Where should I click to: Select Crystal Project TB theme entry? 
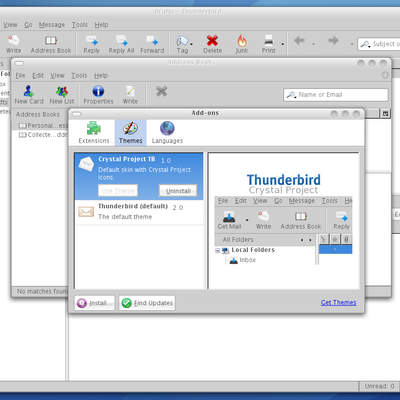coord(139,176)
